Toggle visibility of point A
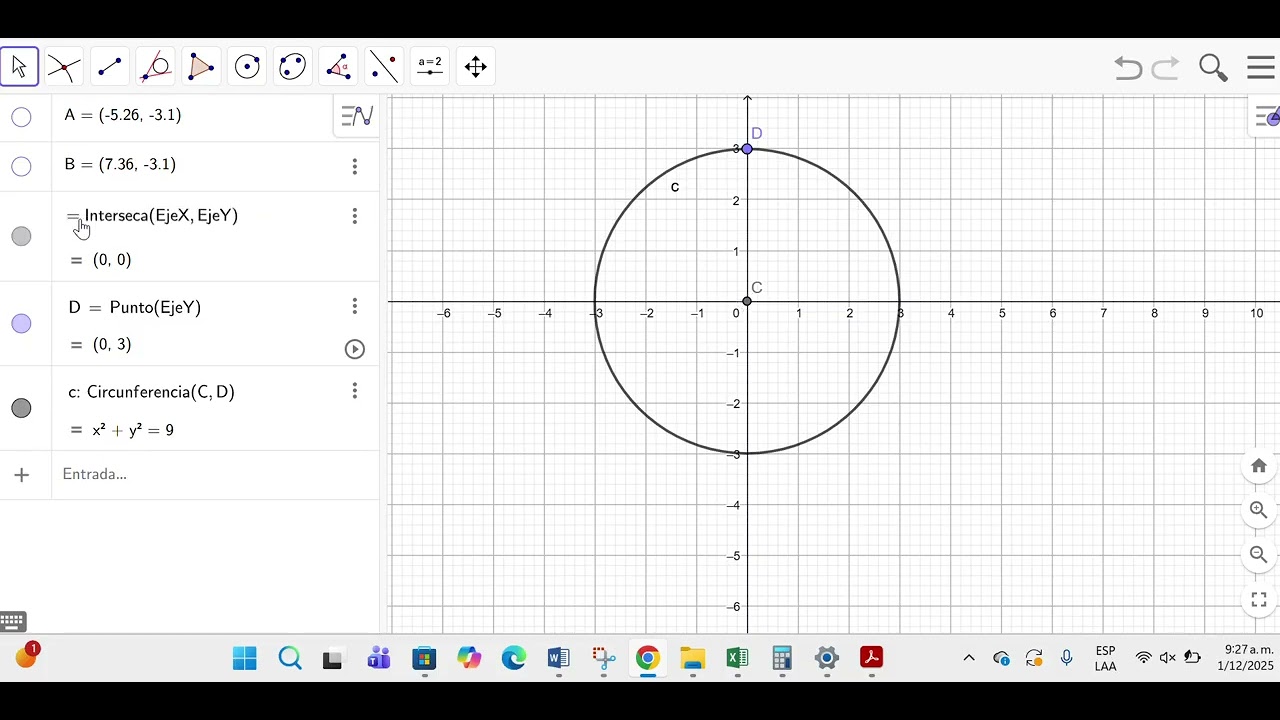 (x=21, y=117)
